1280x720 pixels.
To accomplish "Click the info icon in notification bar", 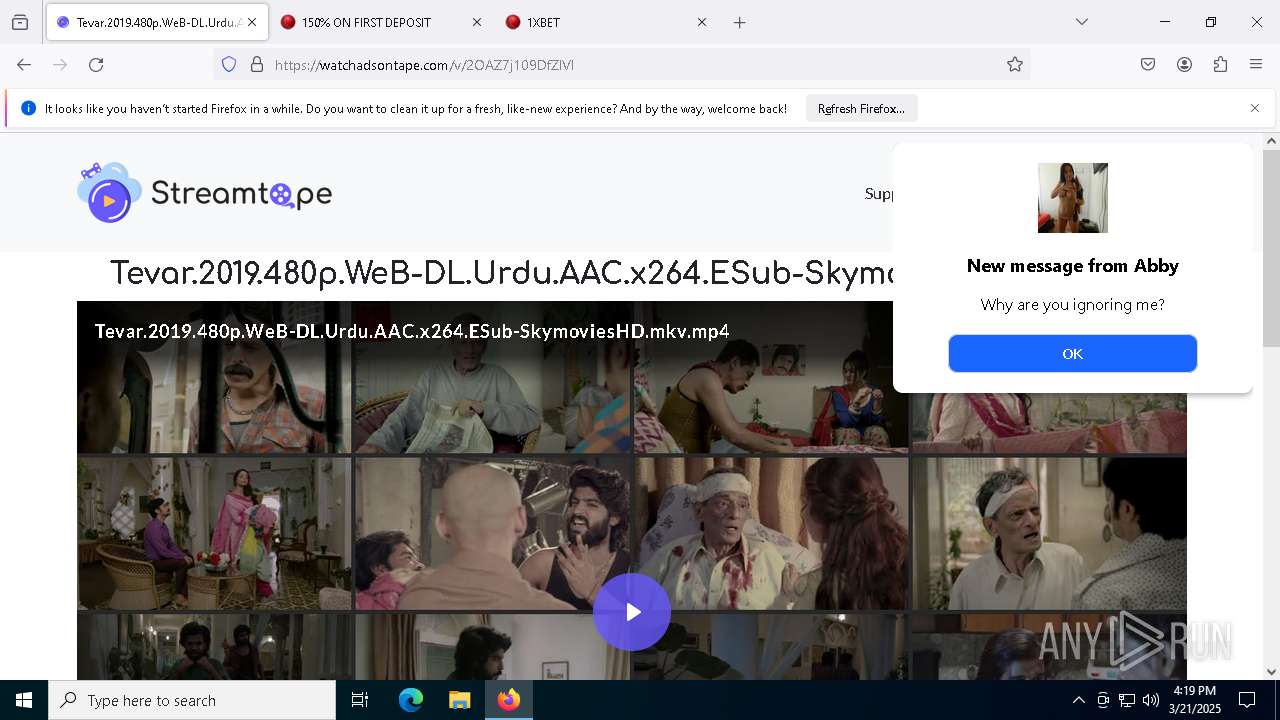I will pos(28,109).
